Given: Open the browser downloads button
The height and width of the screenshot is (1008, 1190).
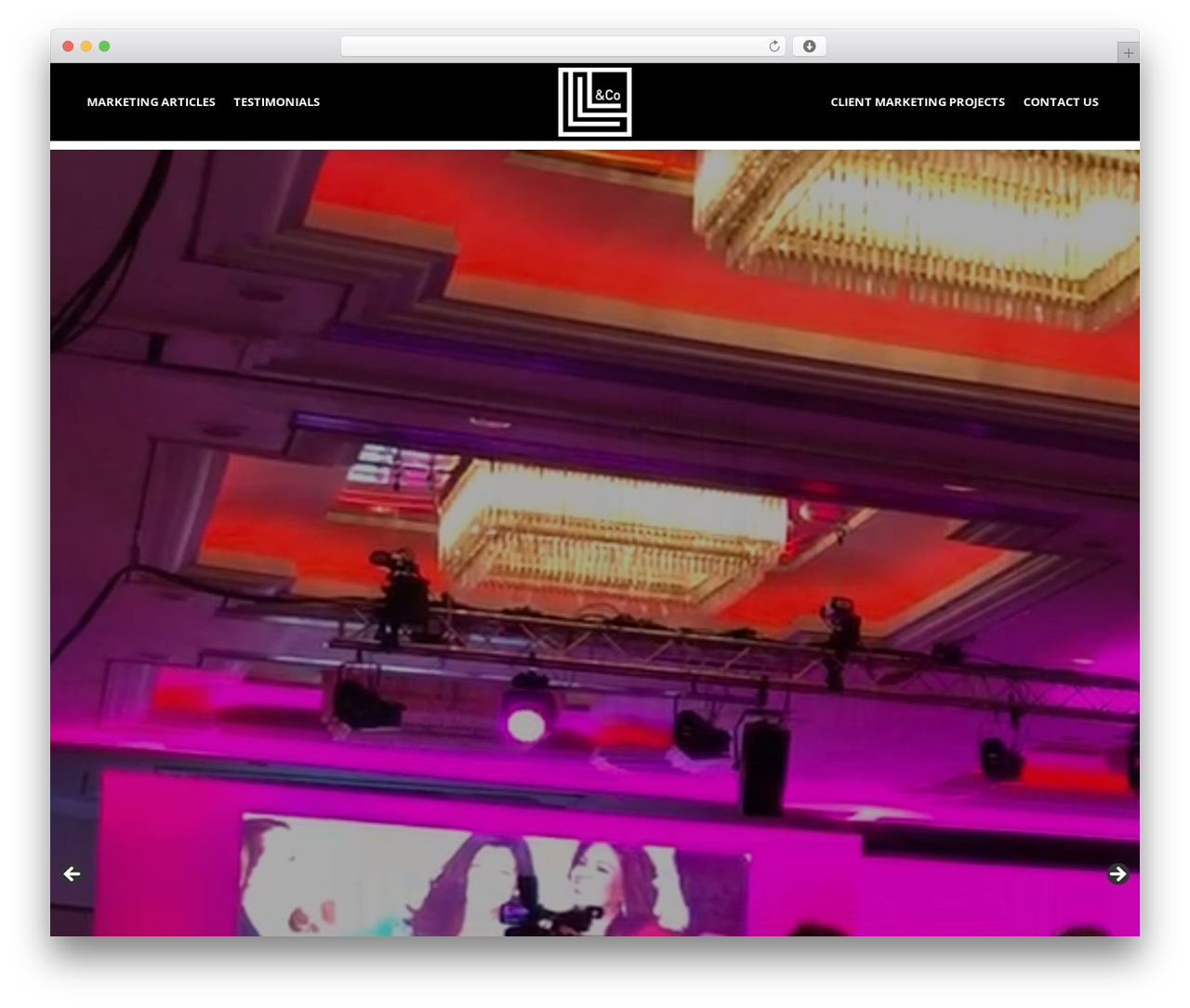Looking at the screenshot, I should [x=809, y=46].
